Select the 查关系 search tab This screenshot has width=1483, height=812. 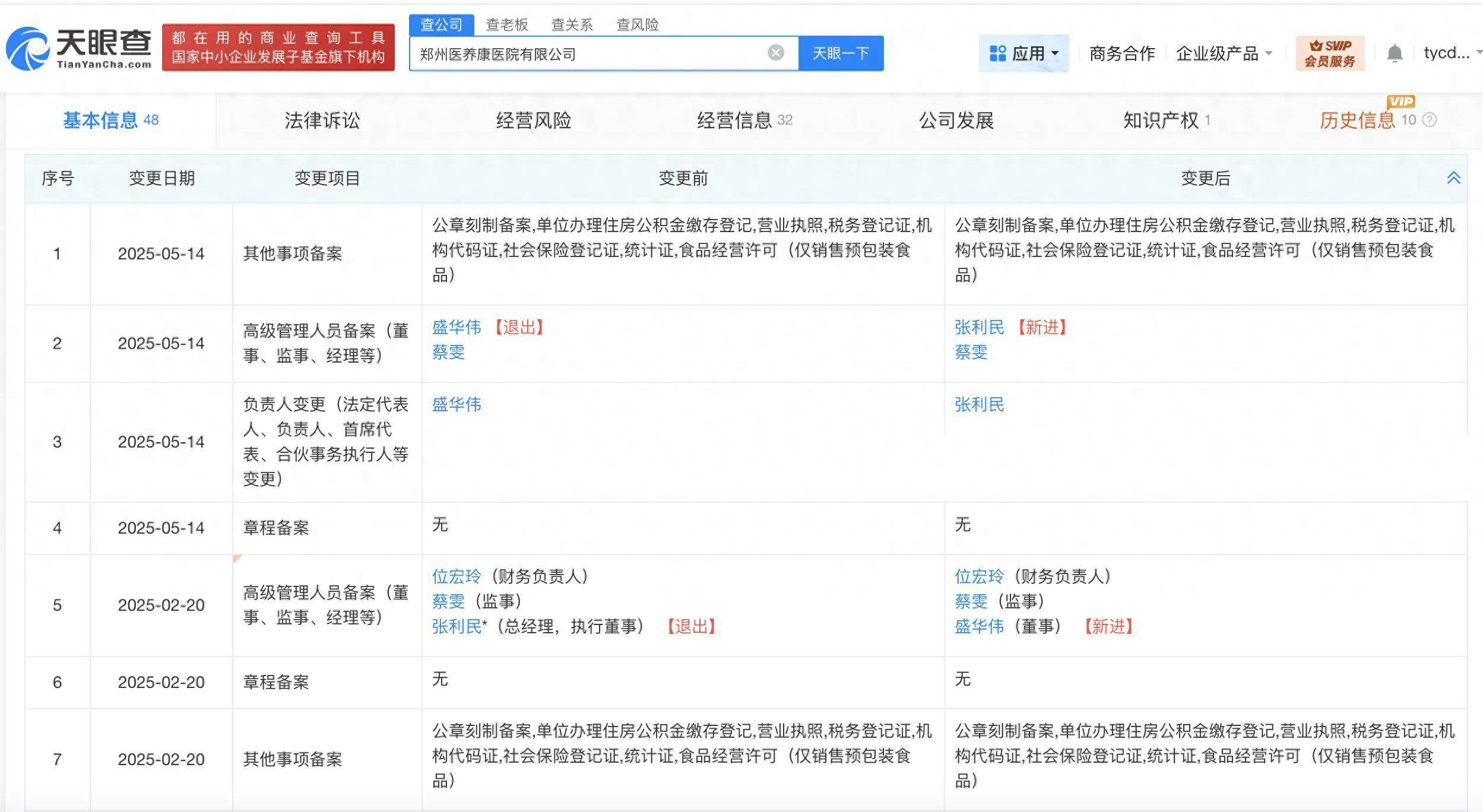(x=572, y=24)
